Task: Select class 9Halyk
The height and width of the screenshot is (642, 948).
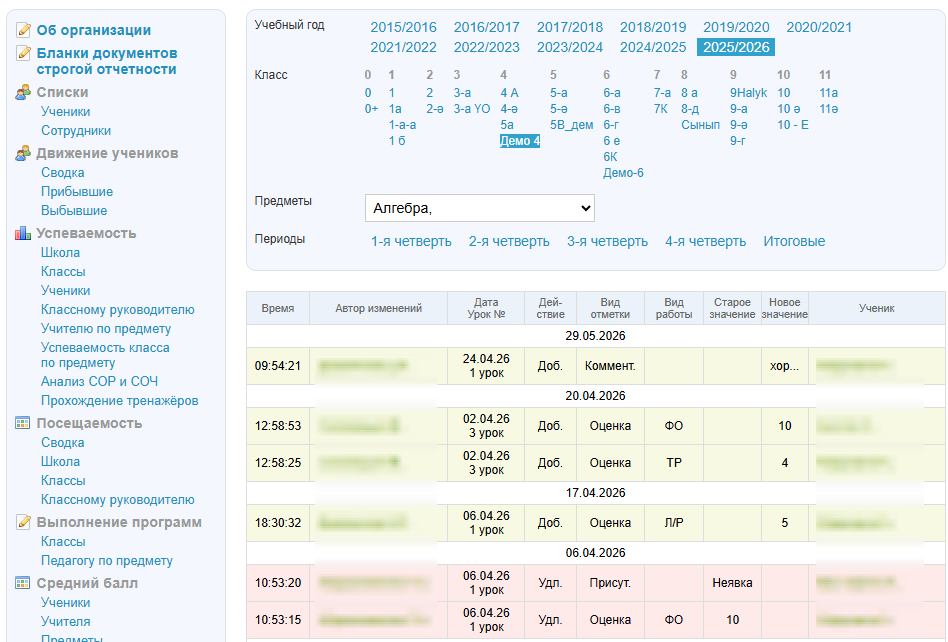Action: (x=748, y=92)
